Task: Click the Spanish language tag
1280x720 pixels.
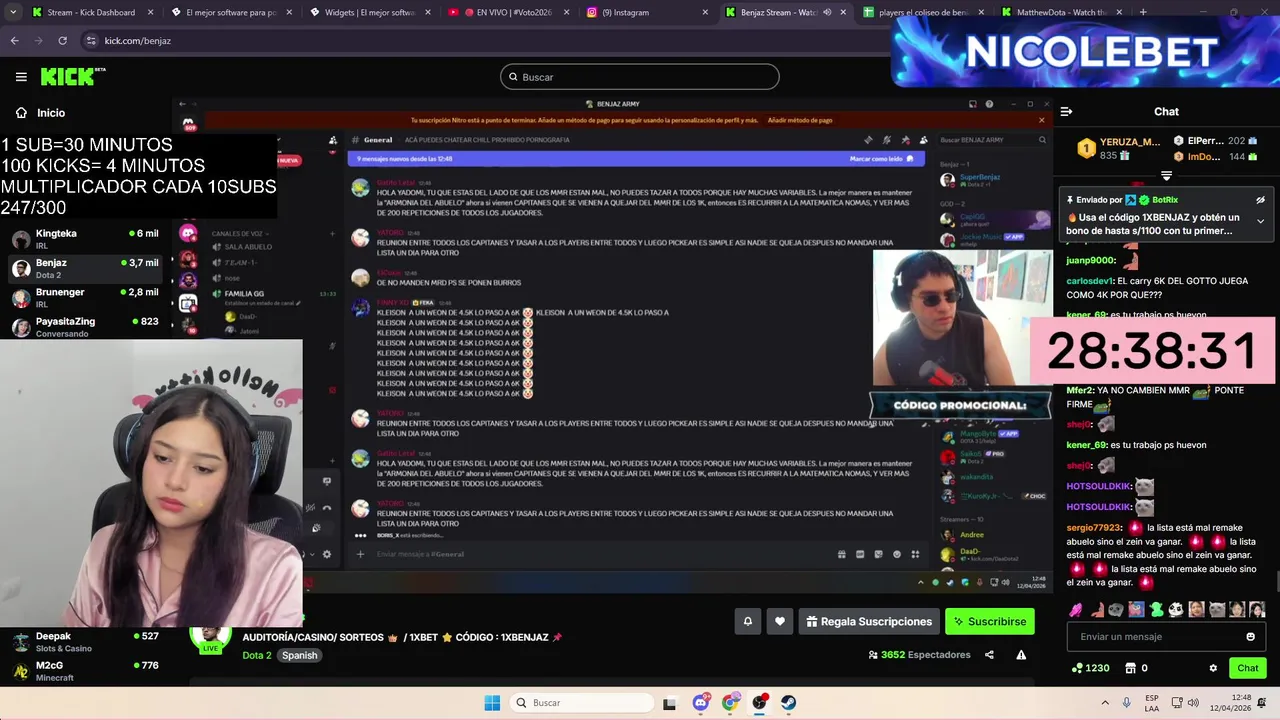Action: (x=299, y=656)
